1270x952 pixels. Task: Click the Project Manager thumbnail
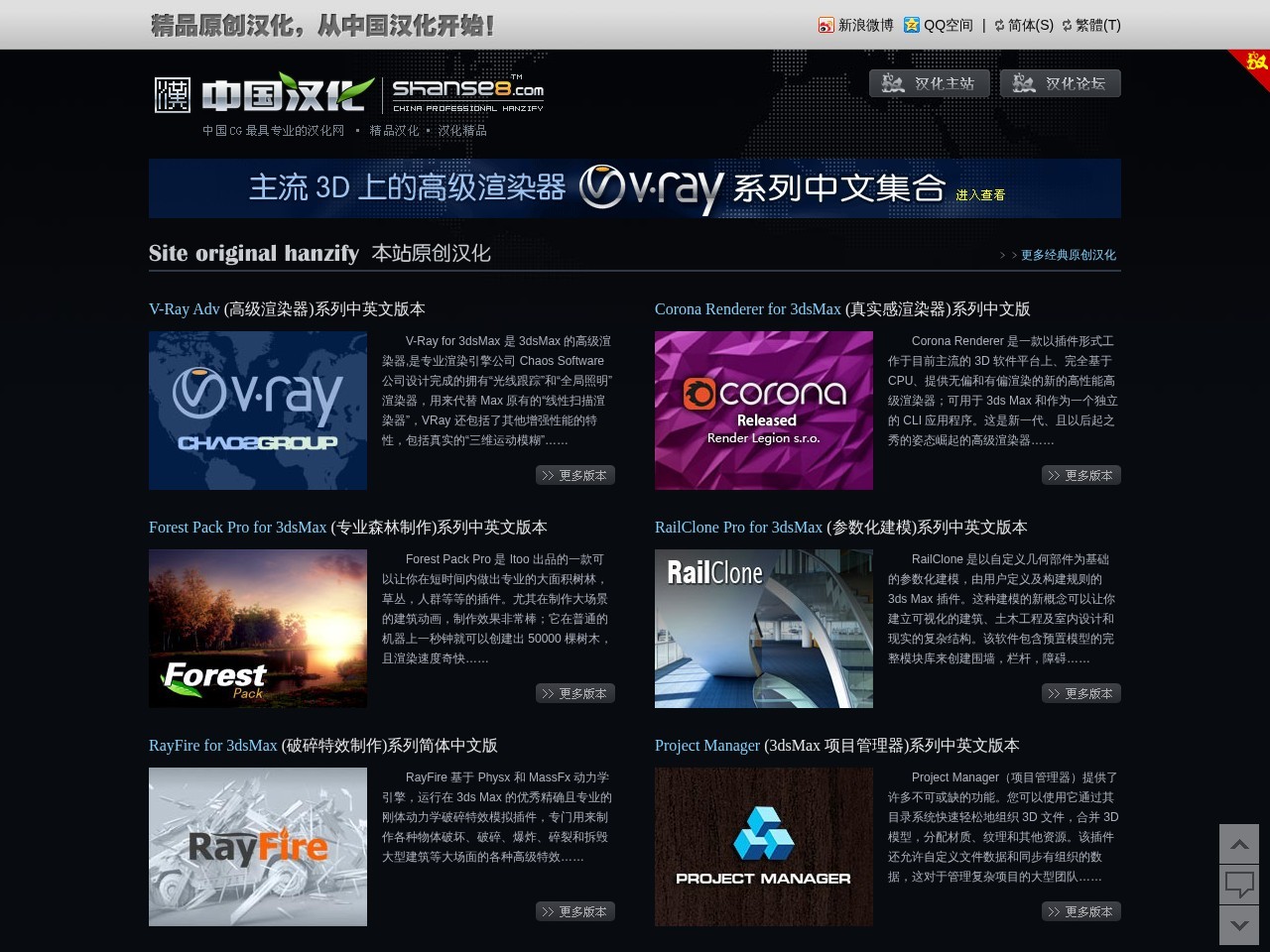click(764, 847)
